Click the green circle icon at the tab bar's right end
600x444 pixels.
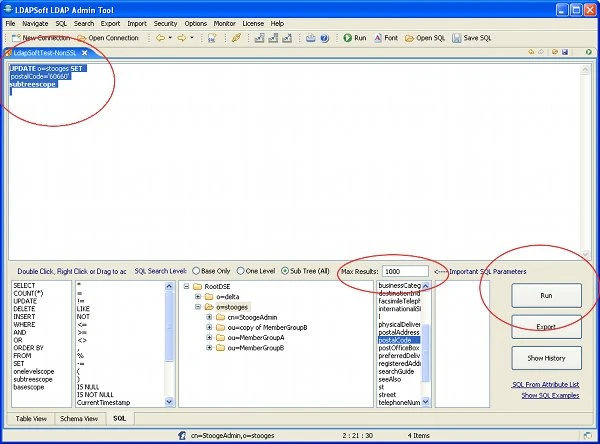pos(589,52)
